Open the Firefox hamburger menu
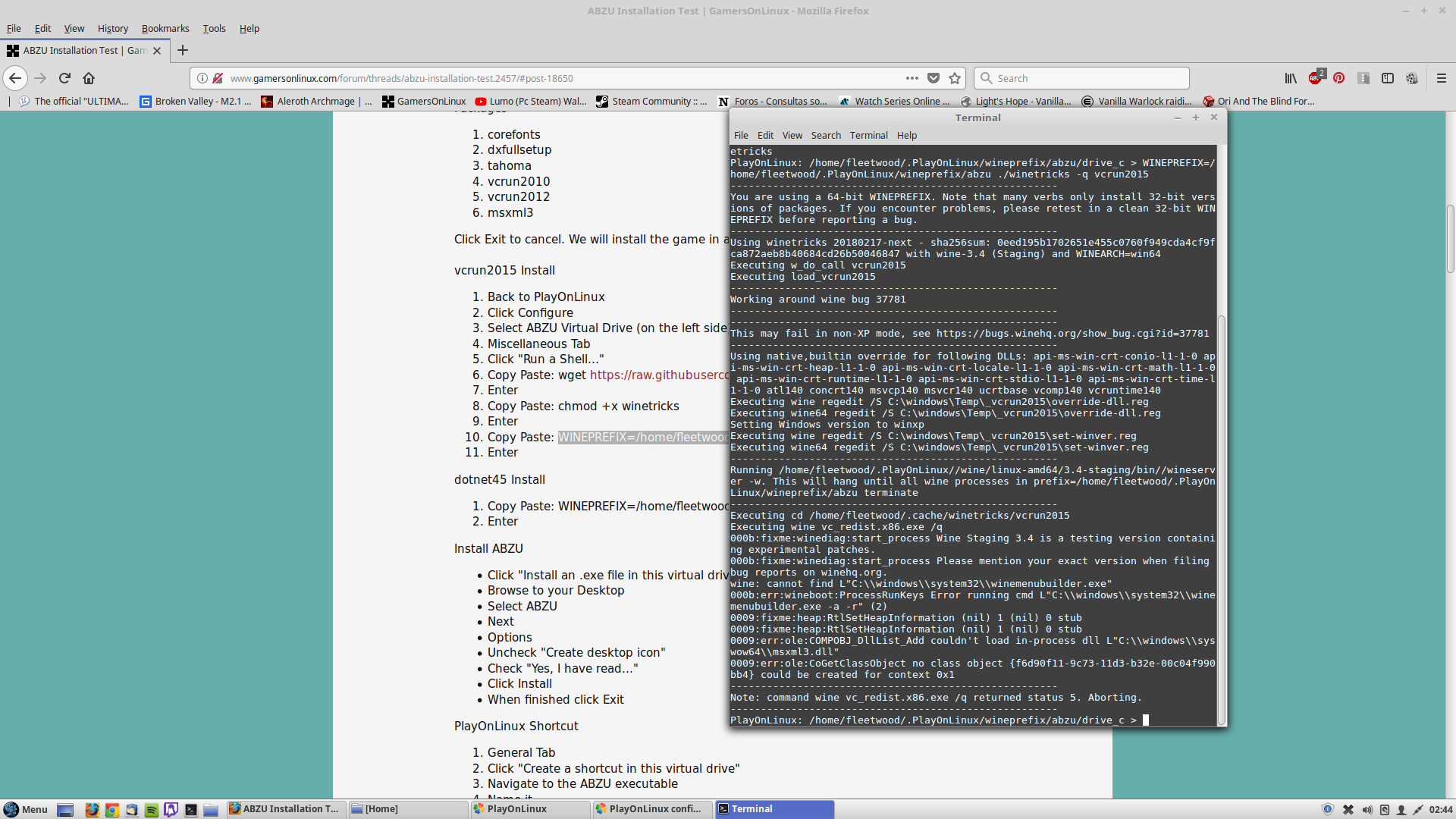 (x=1442, y=78)
